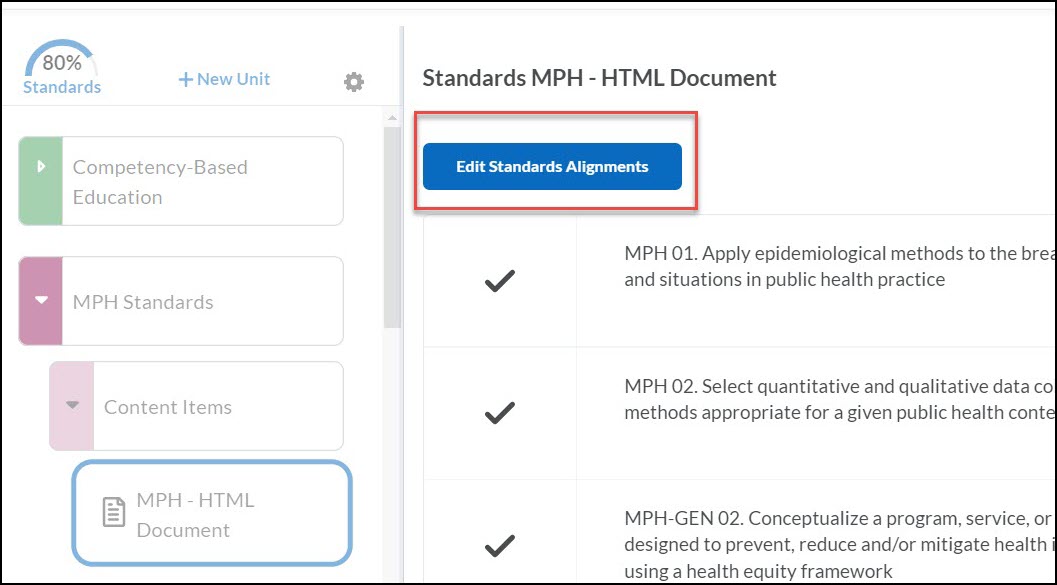This screenshot has width=1057, height=585.
Task: Click the + New Unit link
Action: click(x=224, y=79)
